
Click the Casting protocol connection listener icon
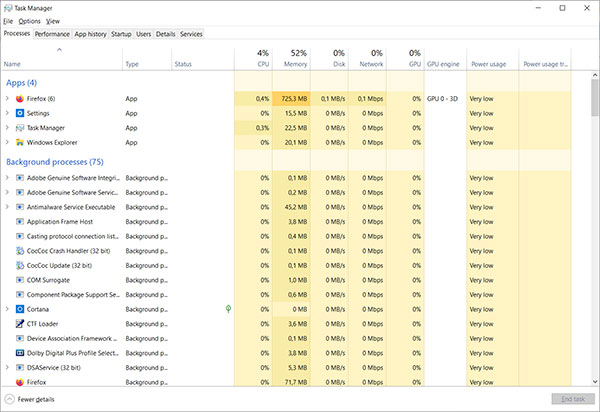(20, 236)
